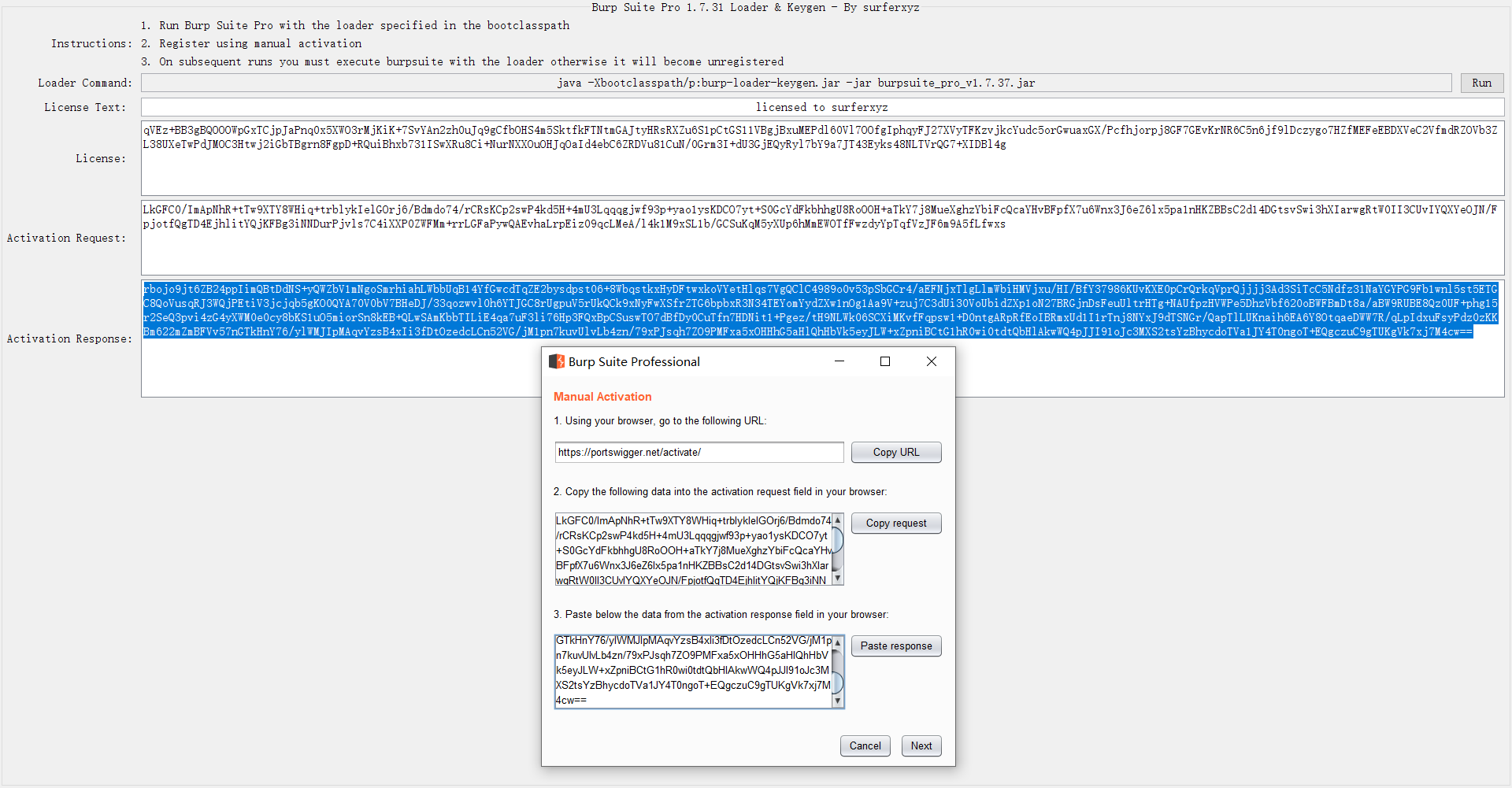Click down arrow of response box scrollbar

838,701
